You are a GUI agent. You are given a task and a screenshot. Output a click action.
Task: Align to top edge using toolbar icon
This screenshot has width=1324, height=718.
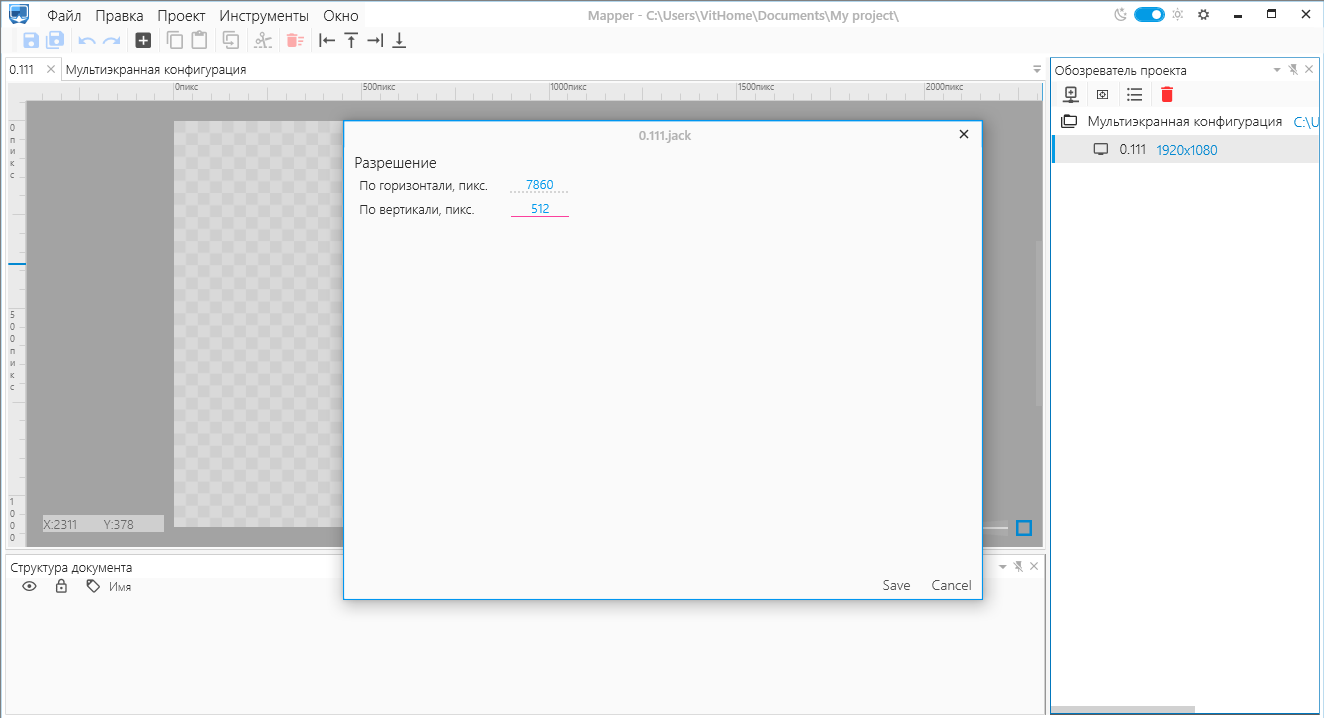351,40
